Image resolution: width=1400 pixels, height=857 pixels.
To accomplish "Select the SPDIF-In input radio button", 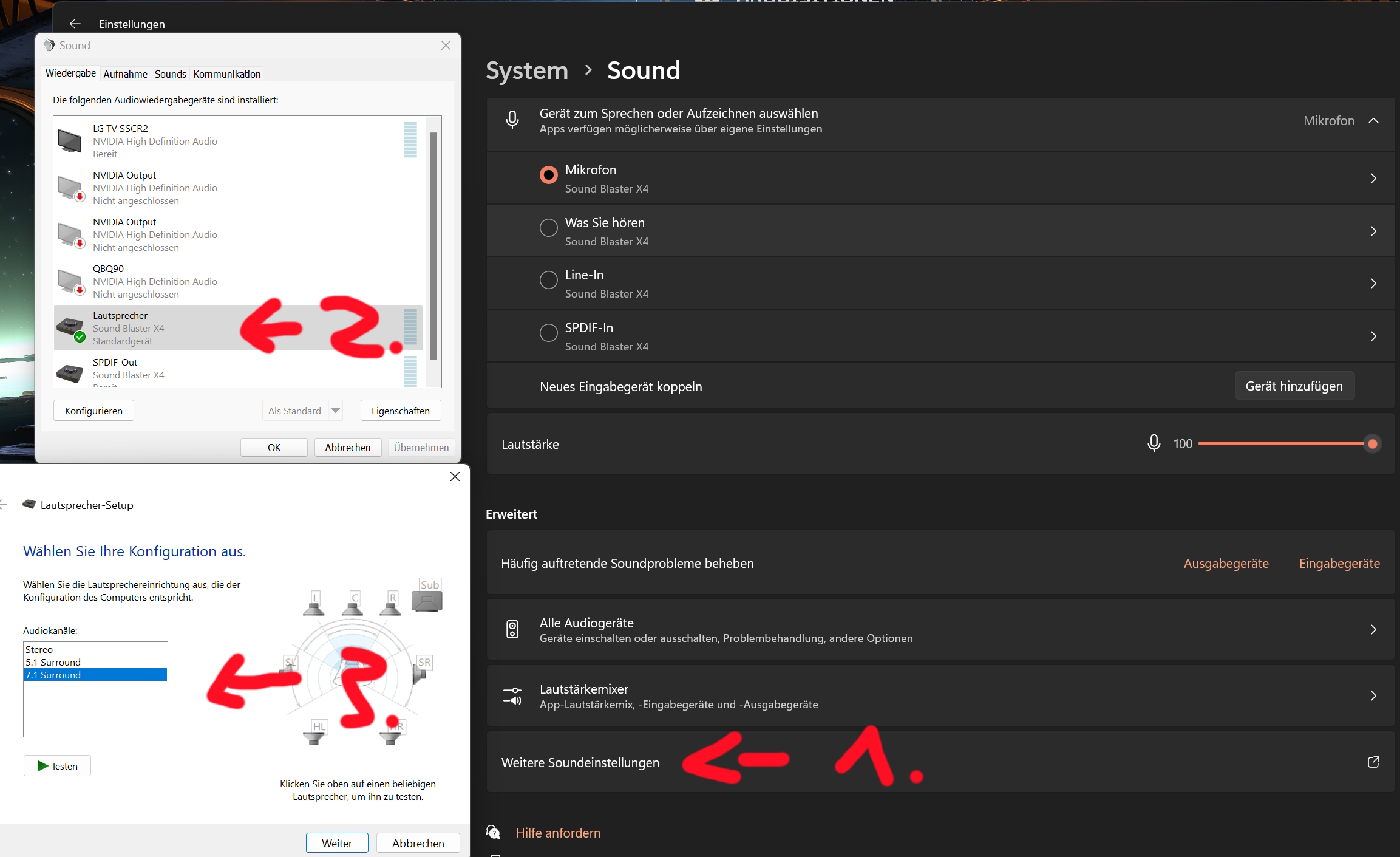I will coord(548,333).
